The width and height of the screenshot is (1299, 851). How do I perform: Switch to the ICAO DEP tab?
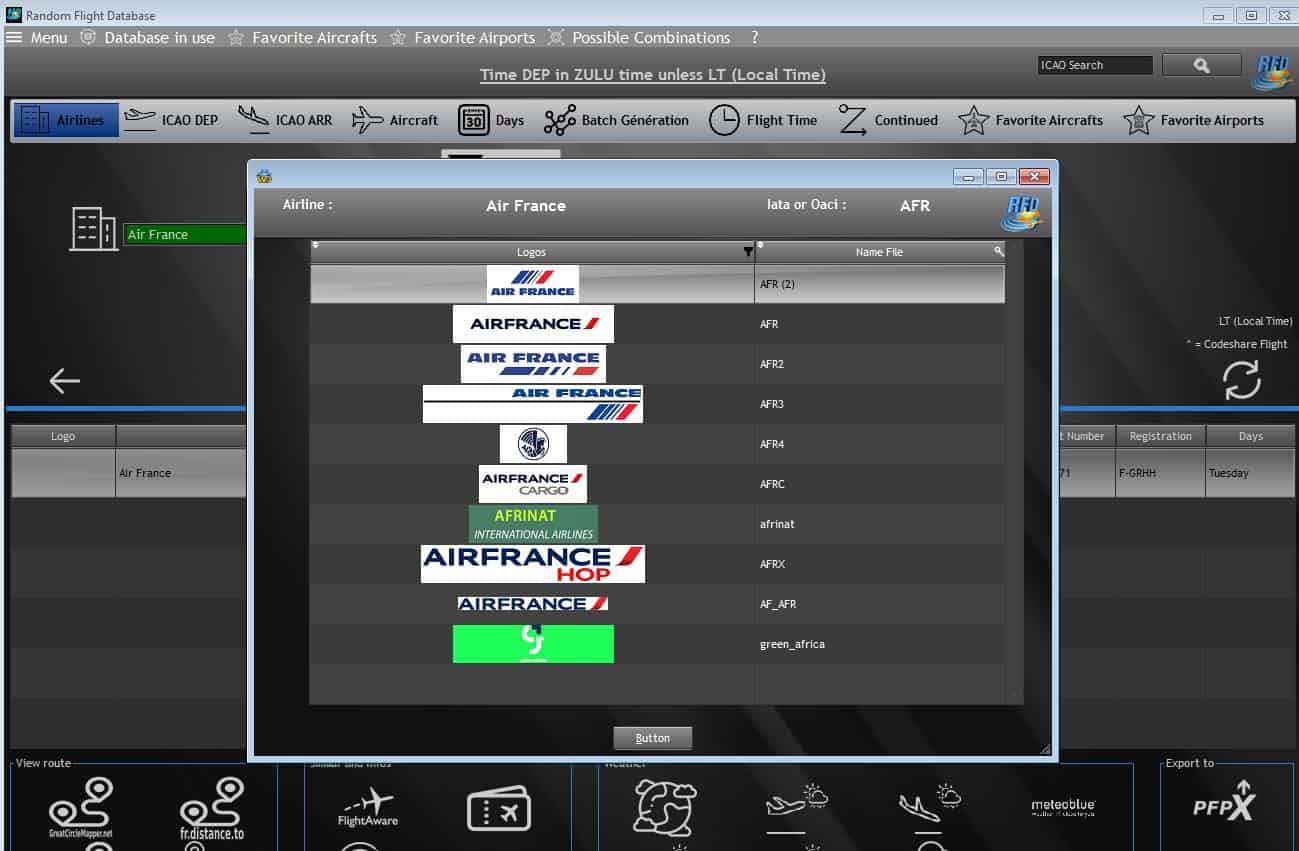tap(171, 120)
